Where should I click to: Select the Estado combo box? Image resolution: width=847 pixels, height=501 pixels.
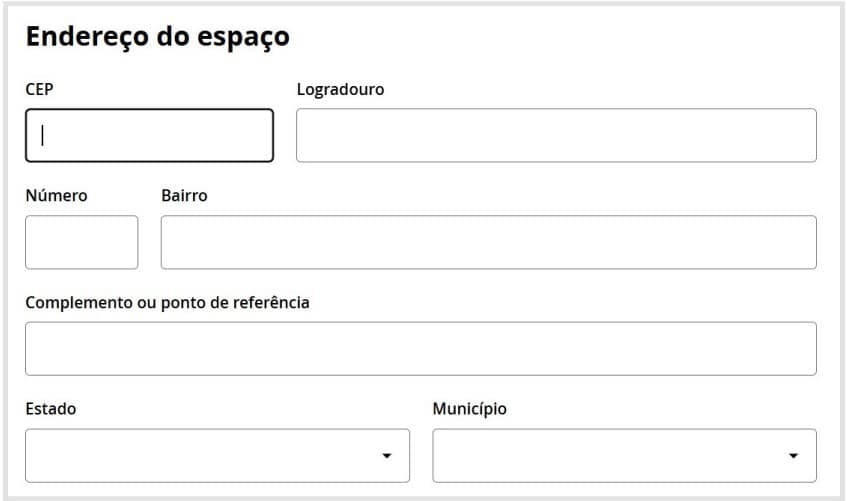[x=200, y=456]
